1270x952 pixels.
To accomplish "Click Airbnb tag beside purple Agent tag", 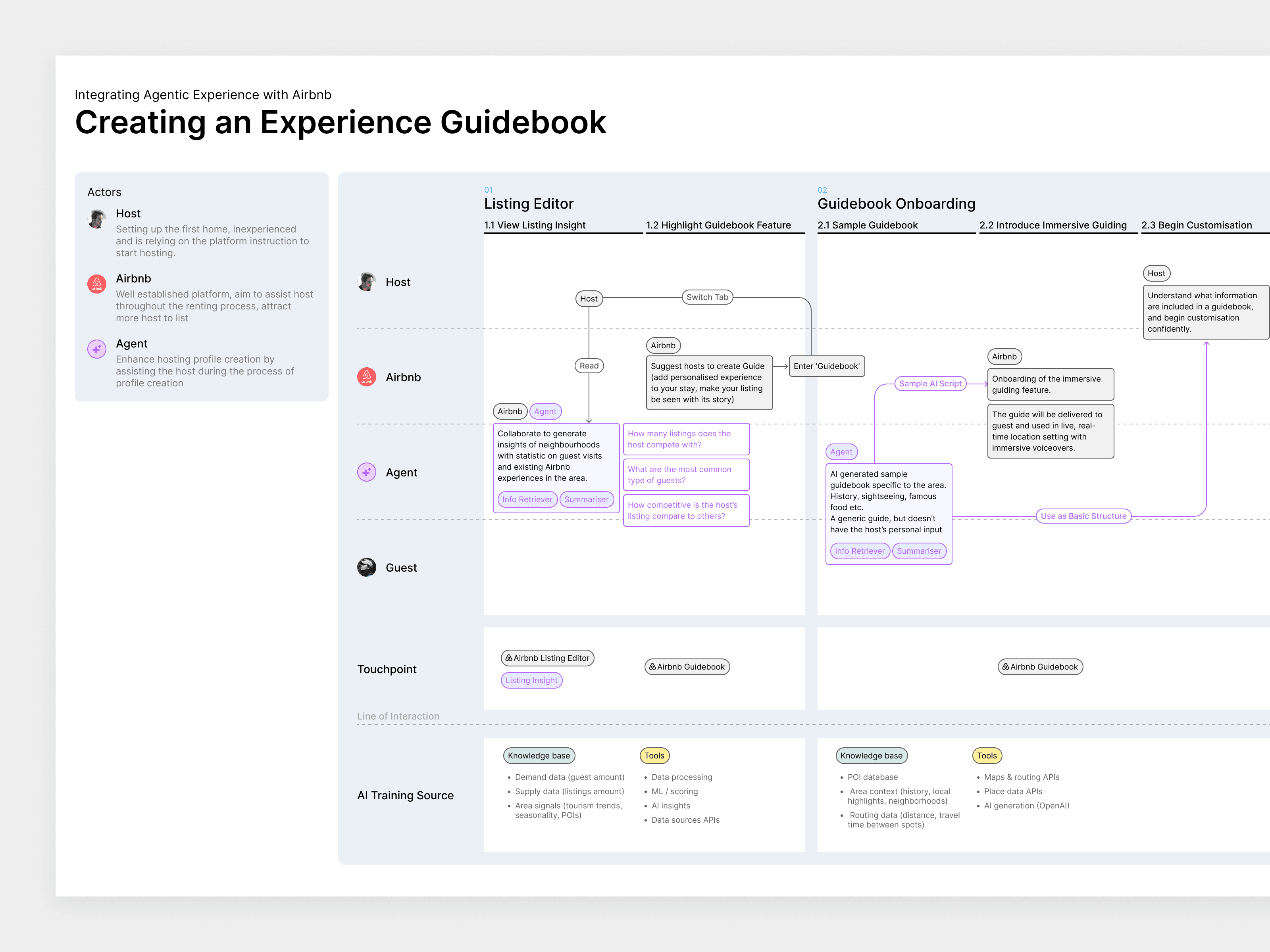I will (510, 411).
